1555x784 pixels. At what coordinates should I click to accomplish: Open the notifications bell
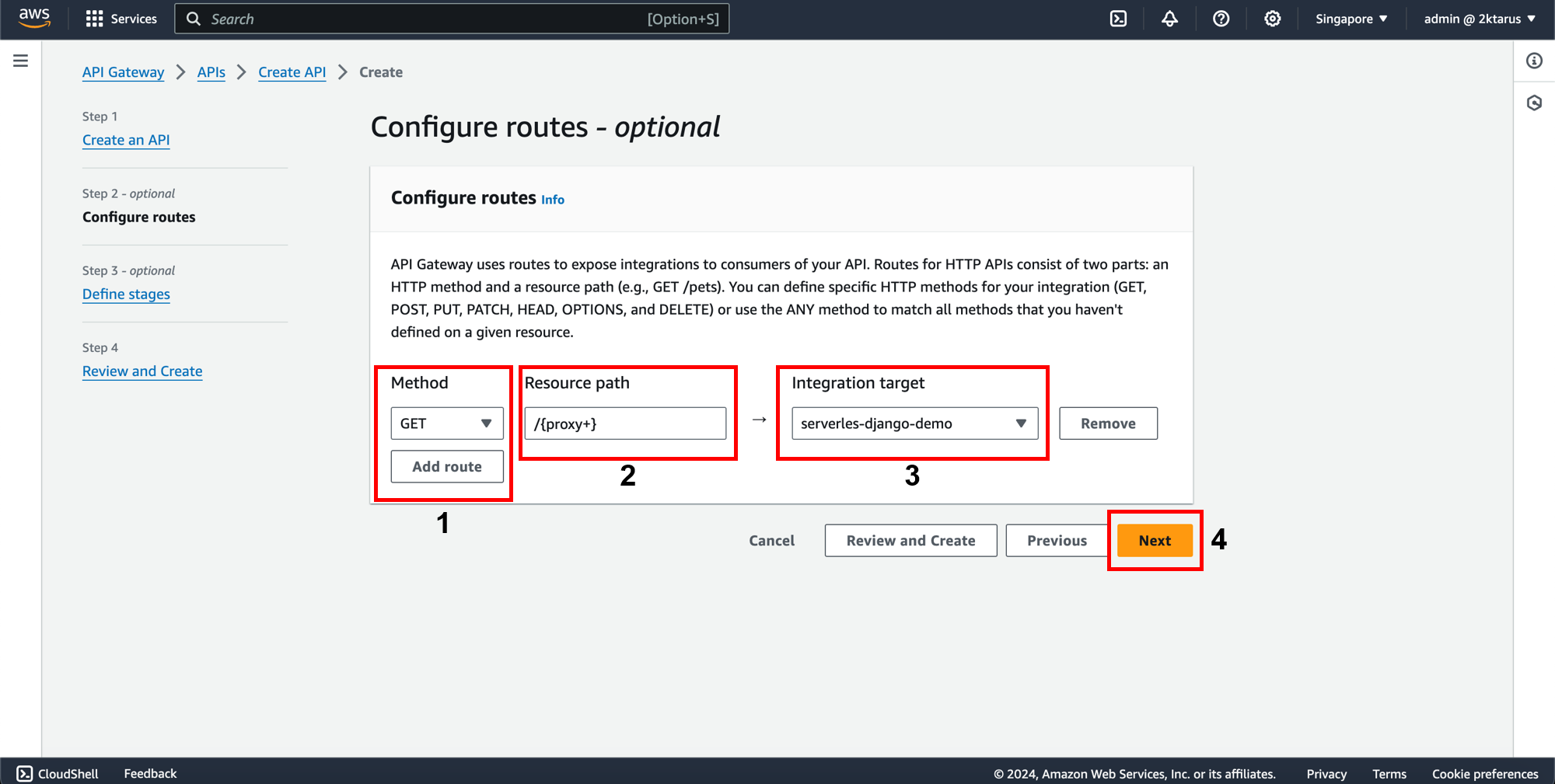coord(1169,19)
